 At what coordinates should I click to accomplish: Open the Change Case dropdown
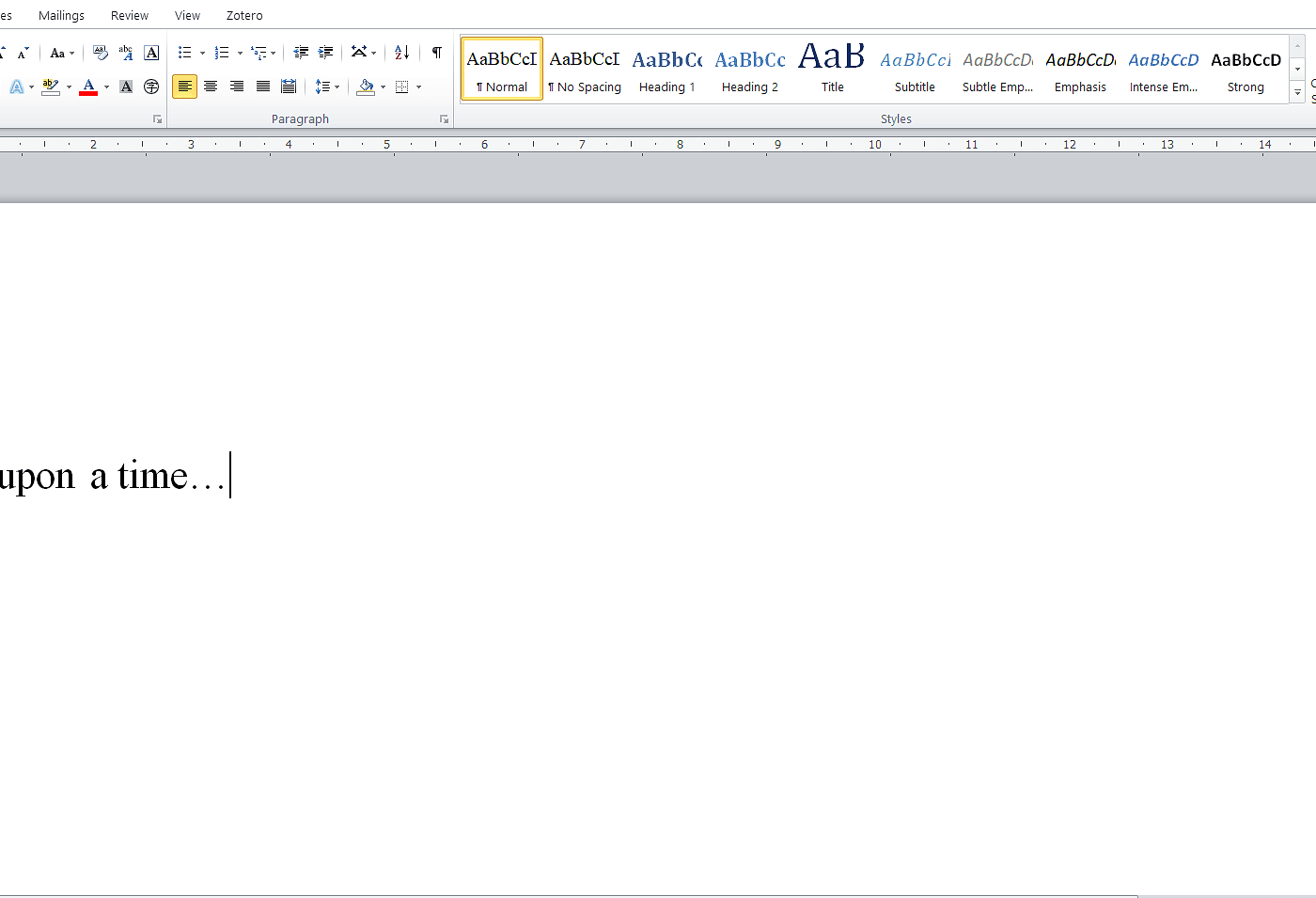click(x=62, y=53)
